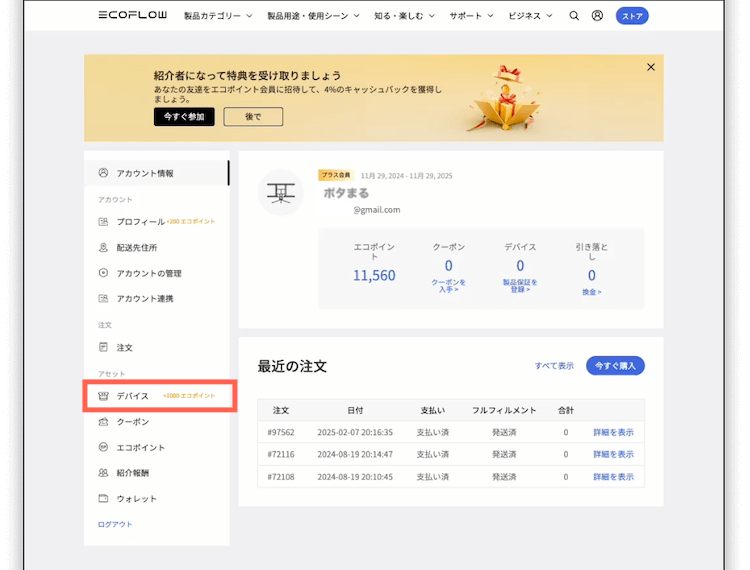Click the フルフィルメント column header

(x=504, y=410)
